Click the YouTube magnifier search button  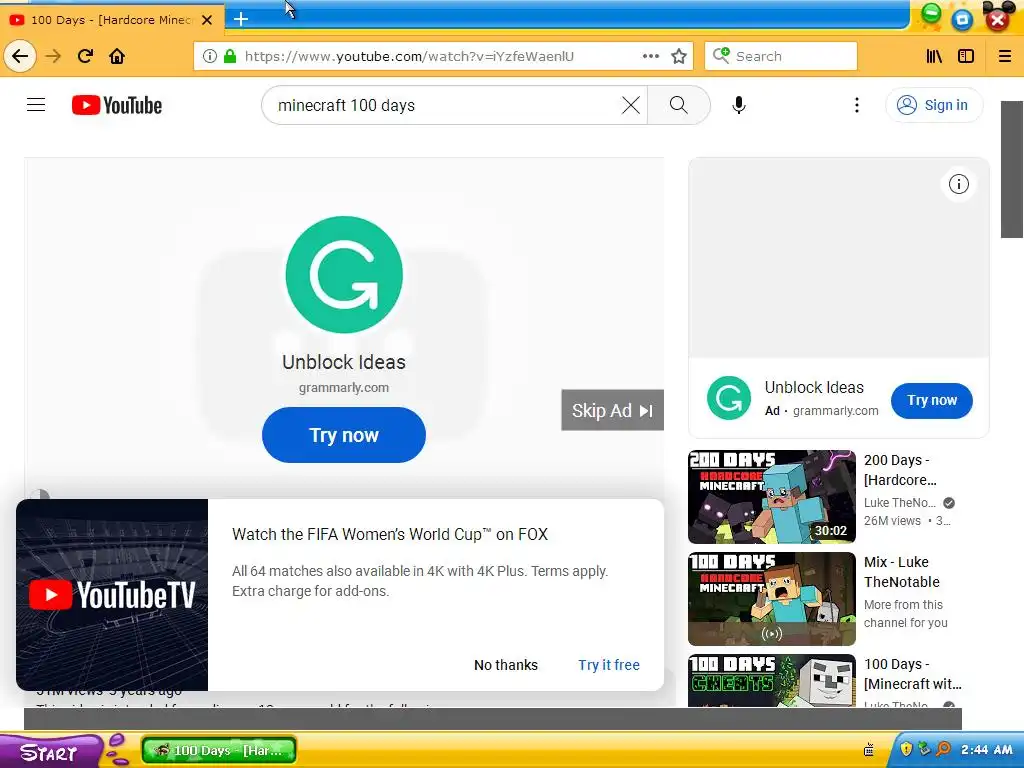tap(679, 105)
